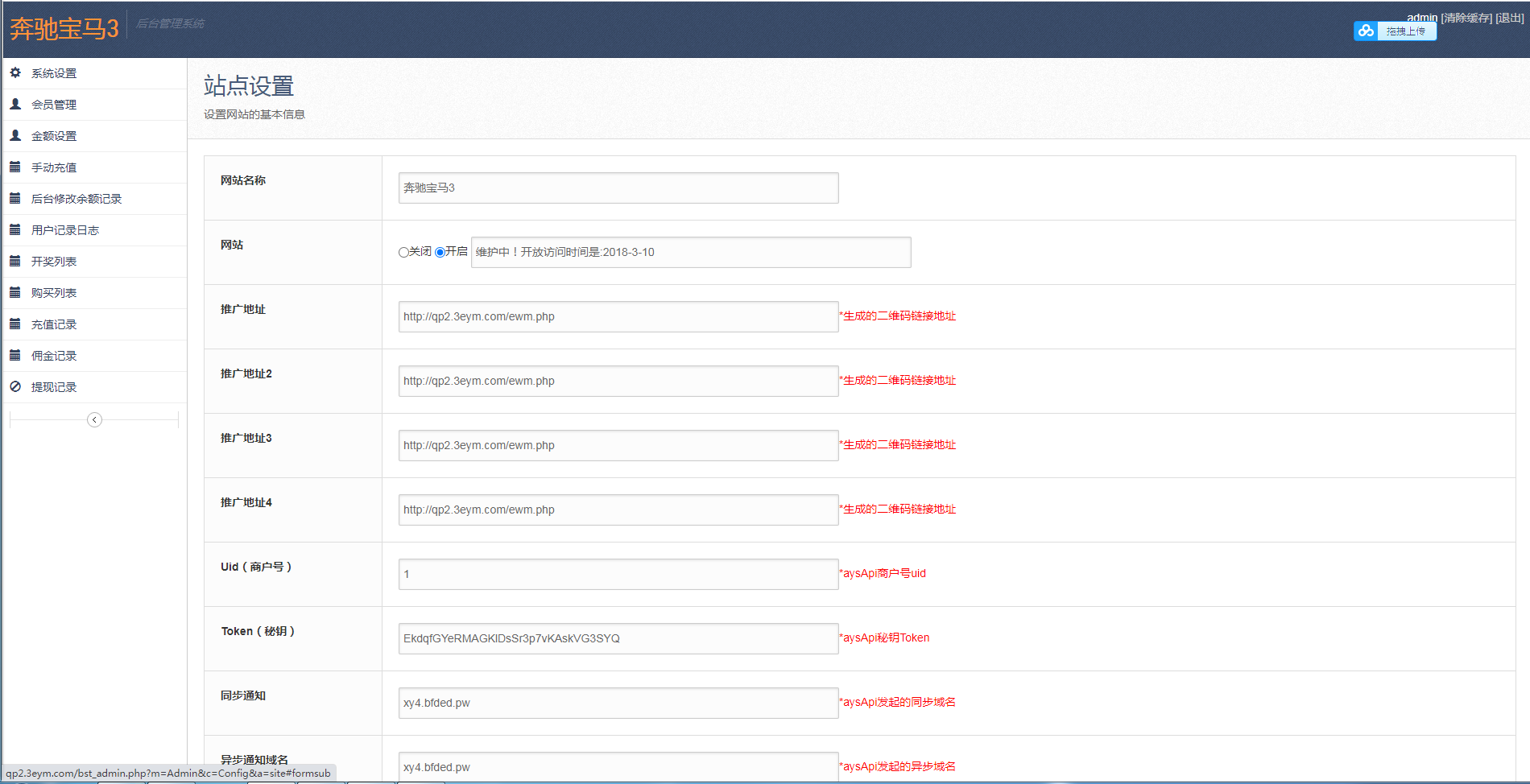Click the cloud upload icon in header
Image resolution: width=1530 pixels, height=784 pixels.
(x=1366, y=31)
